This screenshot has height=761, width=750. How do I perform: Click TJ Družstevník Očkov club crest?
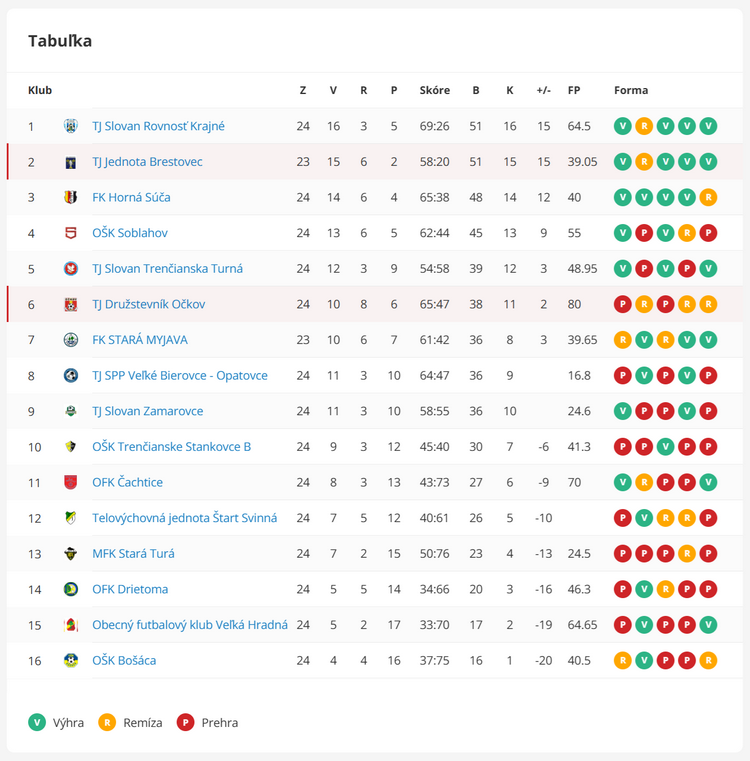(x=71, y=304)
